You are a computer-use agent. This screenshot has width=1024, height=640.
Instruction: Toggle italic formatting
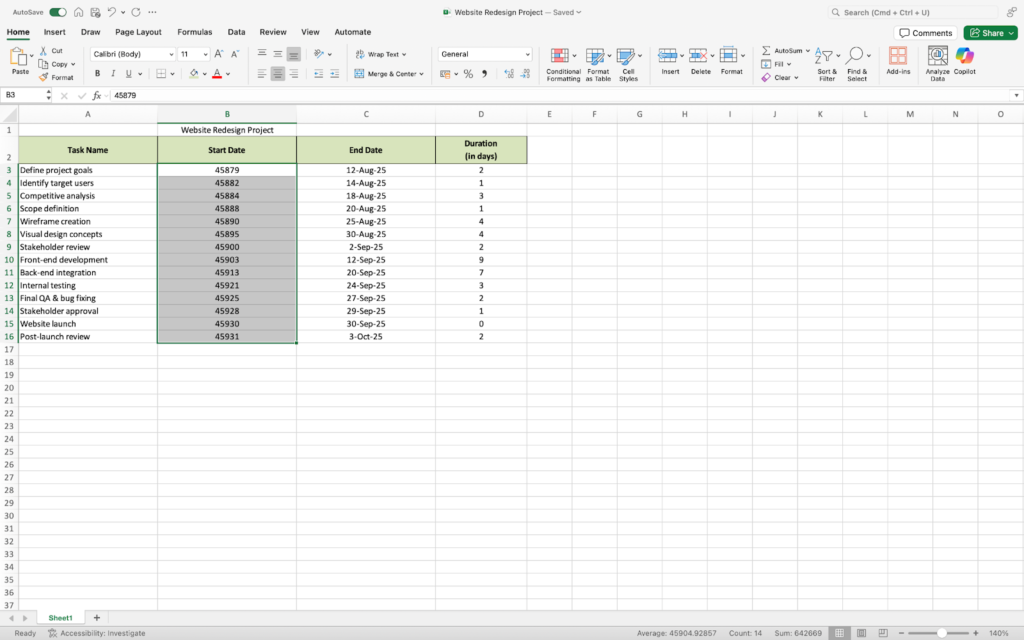pyautogui.click(x=113, y=74)
